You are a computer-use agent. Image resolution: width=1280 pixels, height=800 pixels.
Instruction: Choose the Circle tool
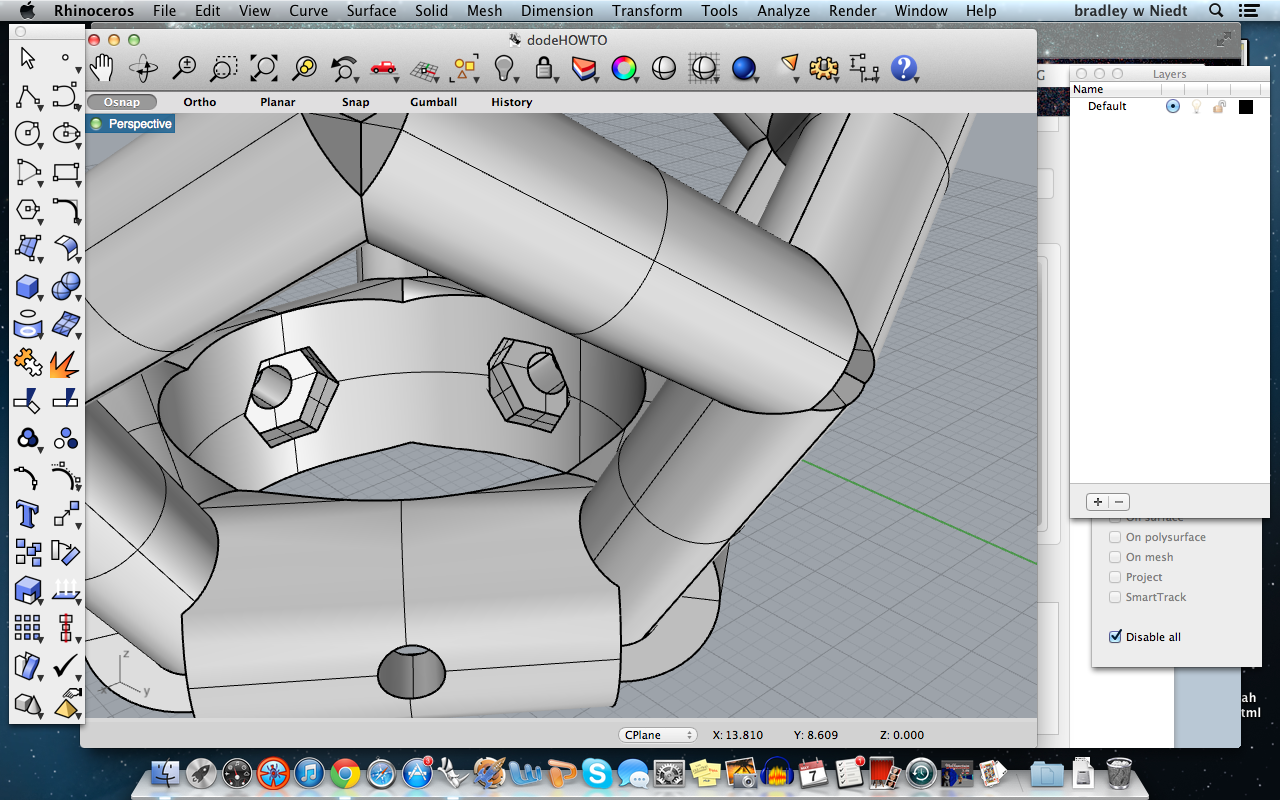click(28, 133)
